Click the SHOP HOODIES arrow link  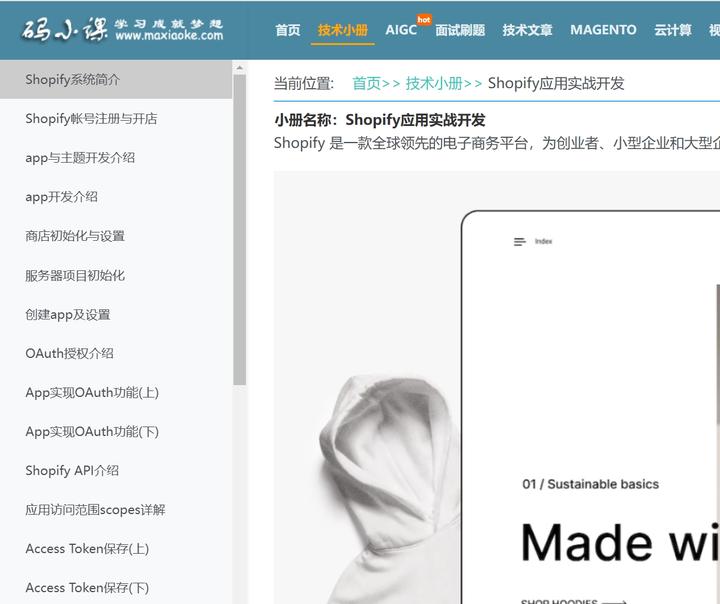pos(574,601)
